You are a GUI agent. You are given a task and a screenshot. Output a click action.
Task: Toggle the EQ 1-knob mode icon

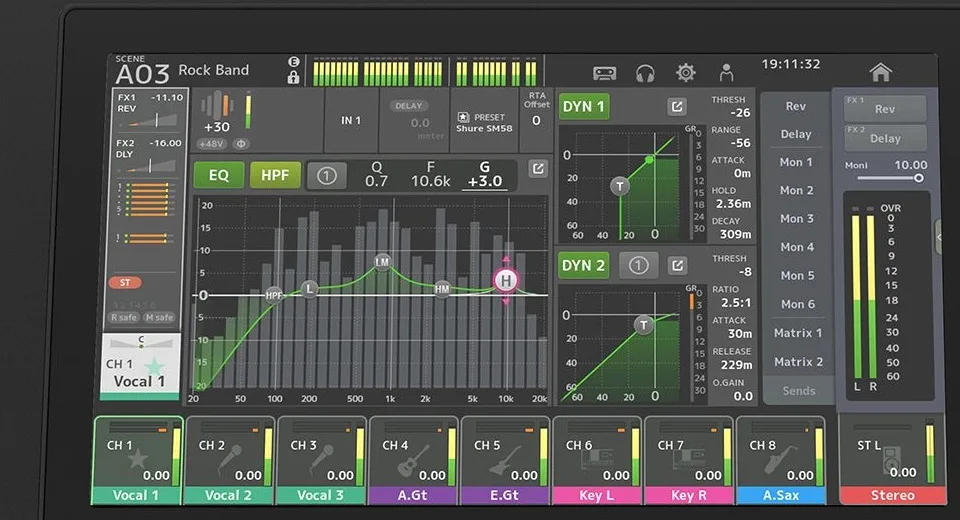pos(327,176)
